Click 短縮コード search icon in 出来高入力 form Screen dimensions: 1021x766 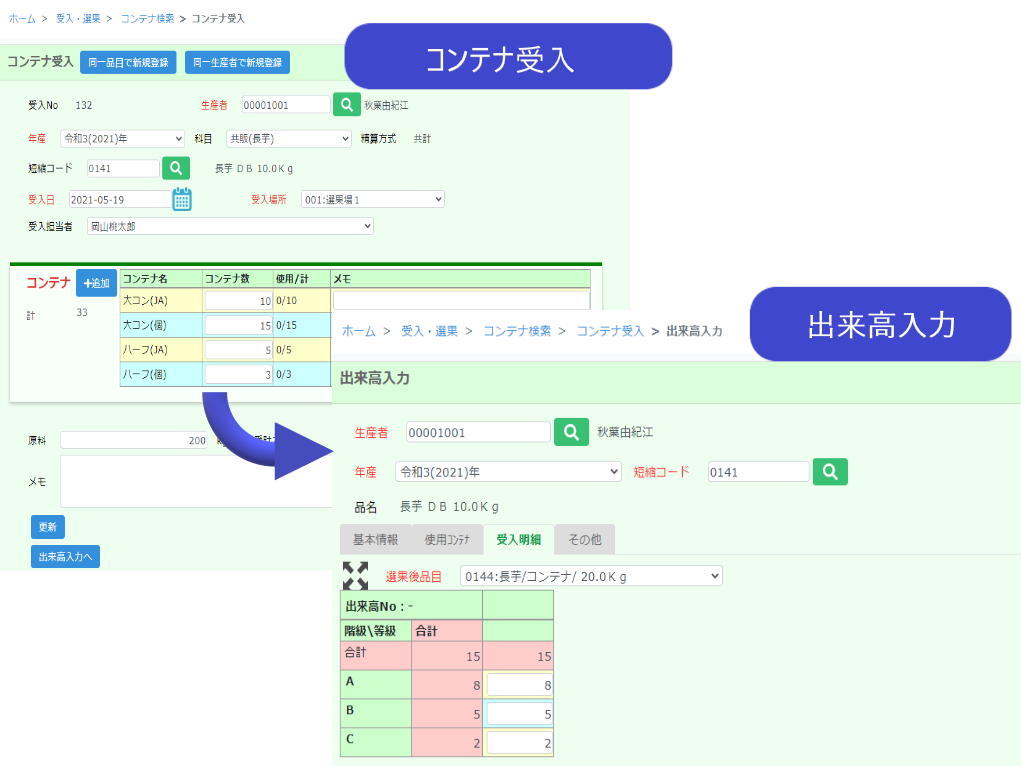point(830,472)
